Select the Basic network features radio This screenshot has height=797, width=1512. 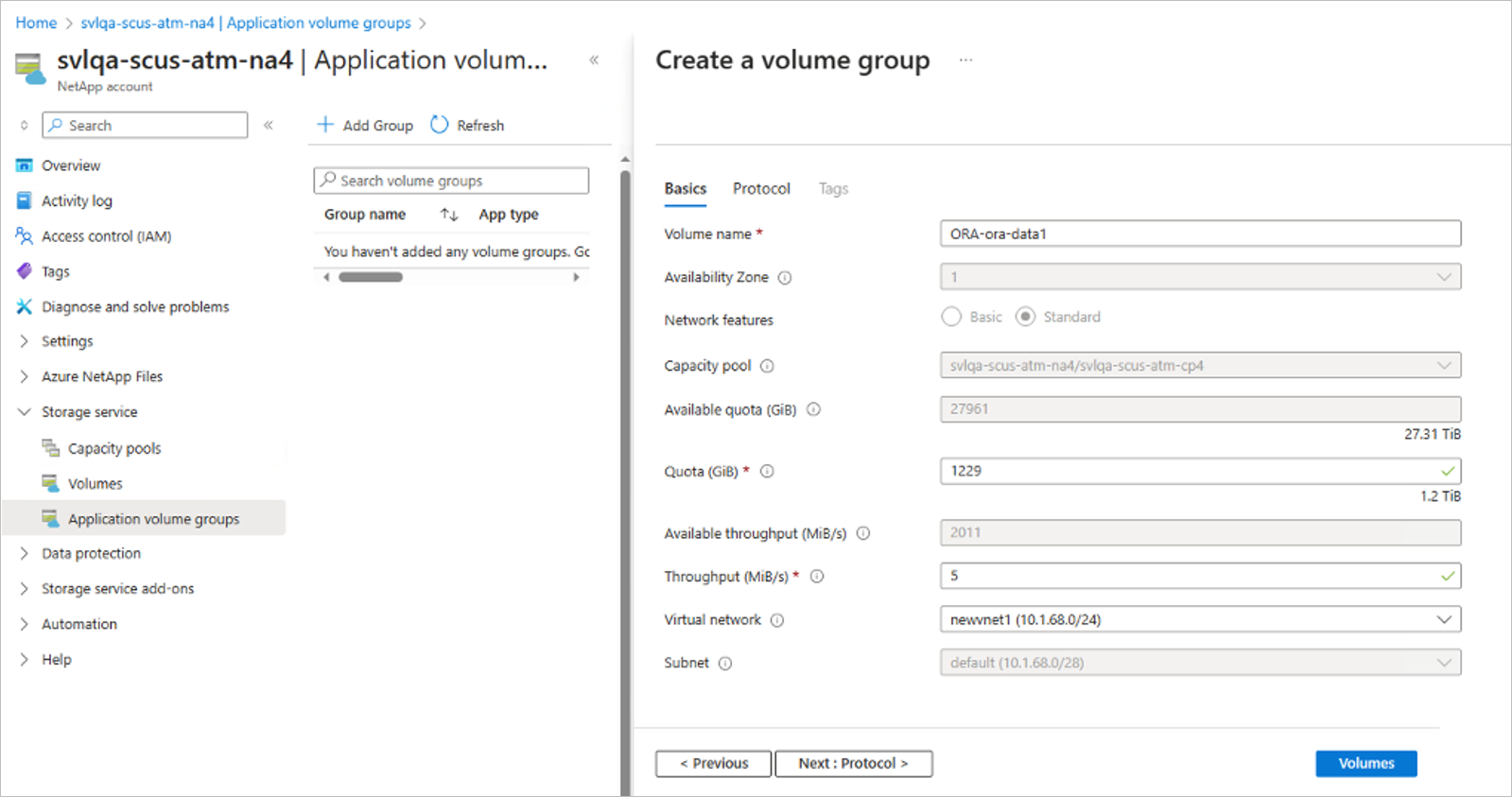pos(951,317)
